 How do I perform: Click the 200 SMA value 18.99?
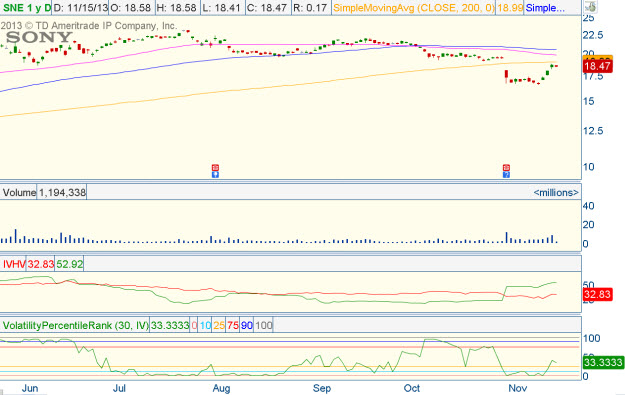(510, 8)
